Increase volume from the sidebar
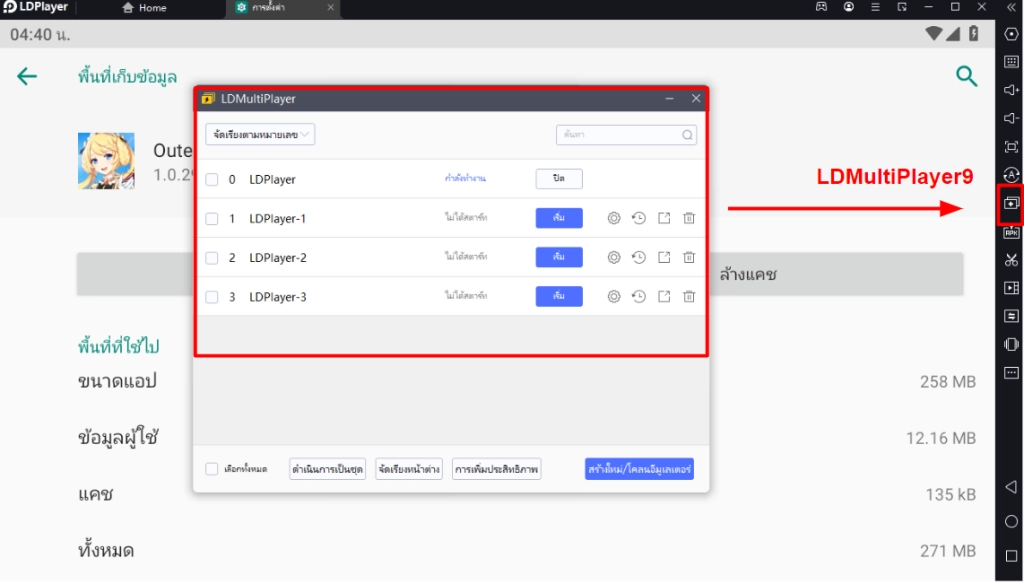Screen dimensions: 1024x584 (x=1011, y=90)
